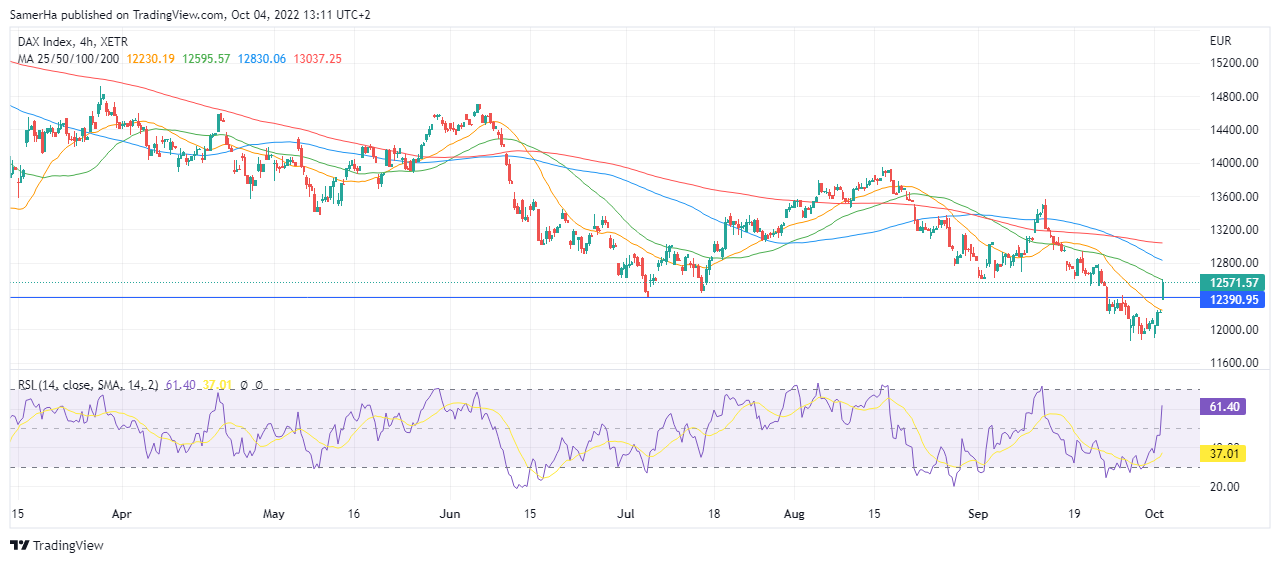
Task: Click the MA 25/50/100/200 indicator label
Action: [68, 59]
